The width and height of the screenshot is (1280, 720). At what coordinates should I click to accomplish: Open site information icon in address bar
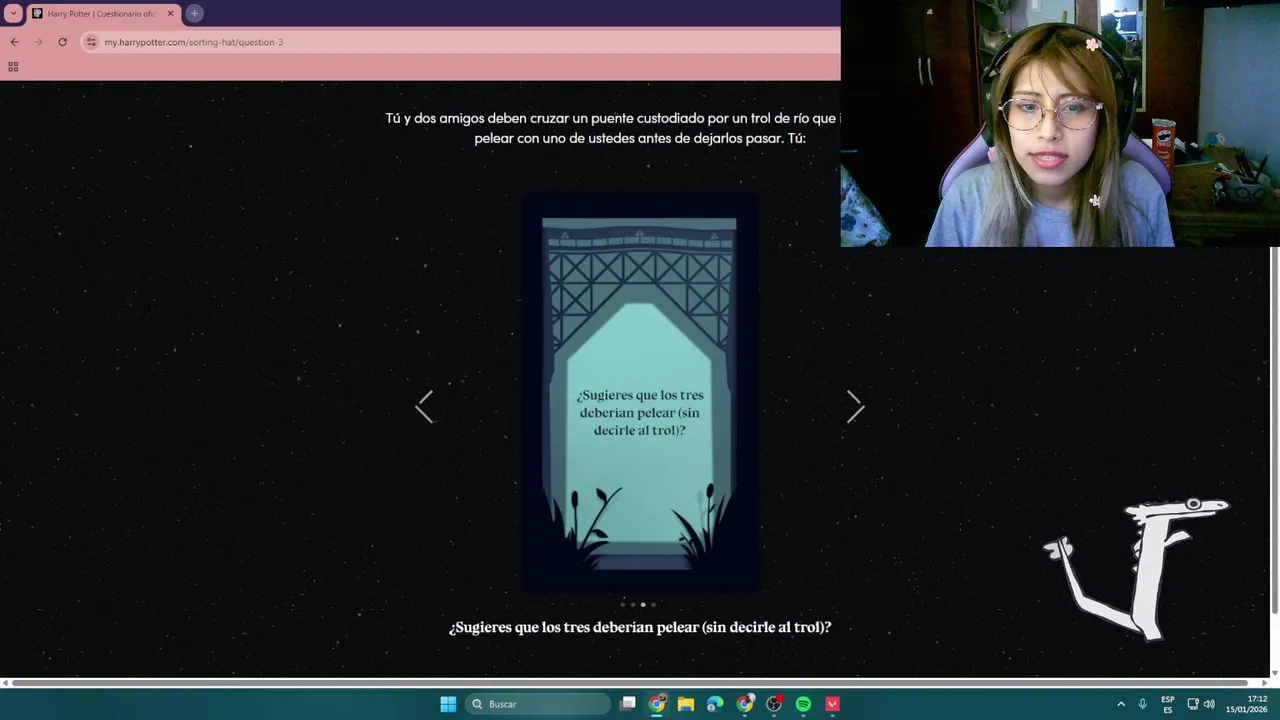pos(91,42)
